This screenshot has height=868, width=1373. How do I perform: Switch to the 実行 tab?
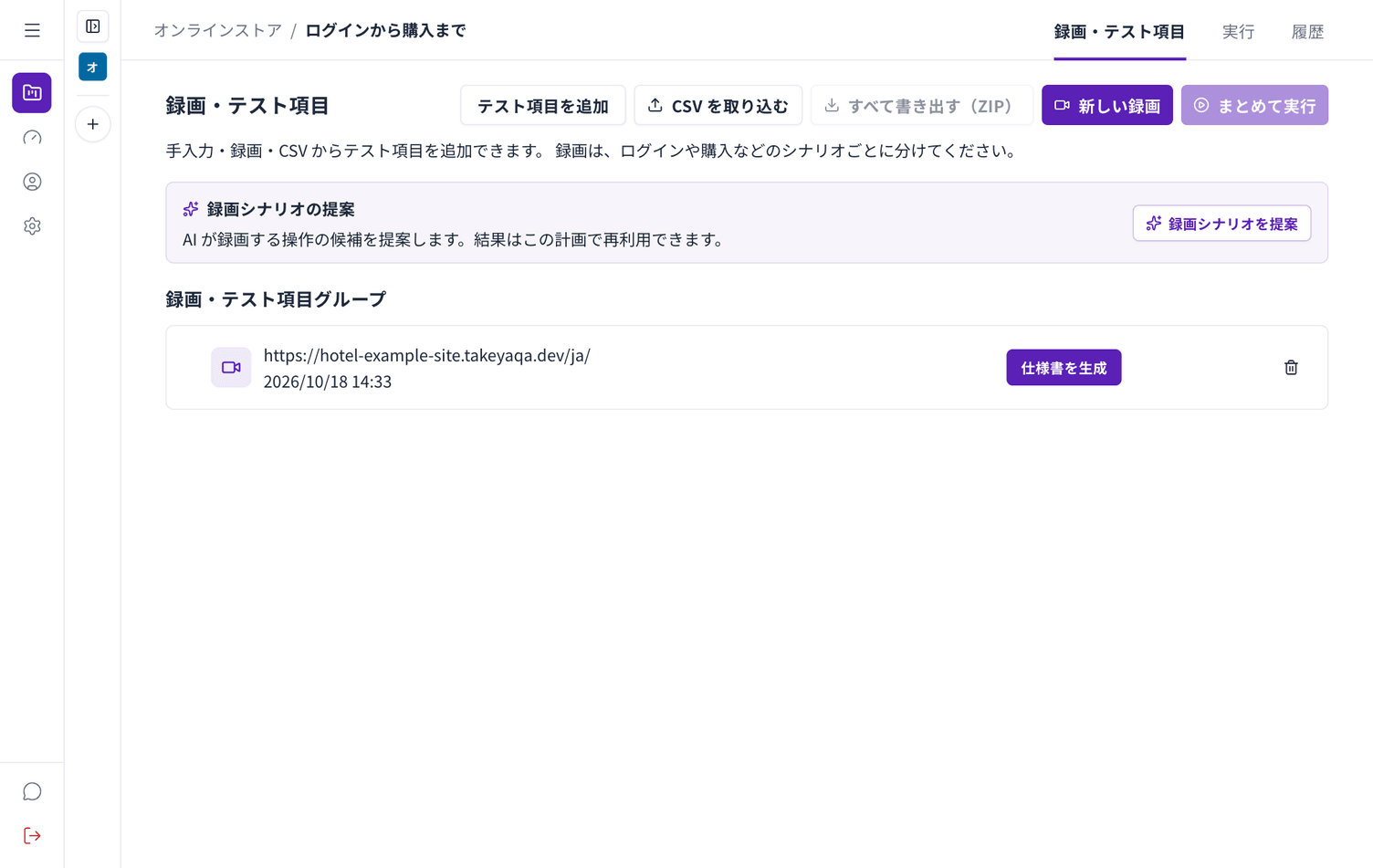(x=1238, y=32)
